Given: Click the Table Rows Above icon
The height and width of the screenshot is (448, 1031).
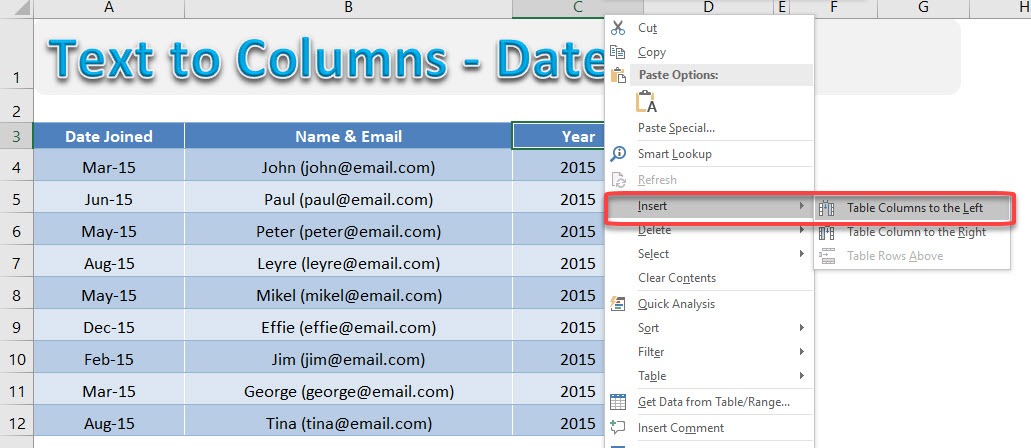Looking at the screenshot, I should 827,256.
